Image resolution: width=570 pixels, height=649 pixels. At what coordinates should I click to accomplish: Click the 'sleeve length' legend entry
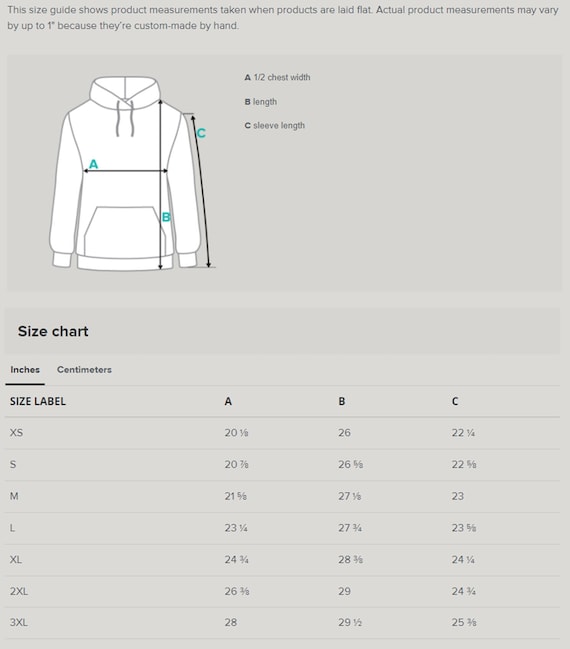pyautogui.click(x=274, y=125)
